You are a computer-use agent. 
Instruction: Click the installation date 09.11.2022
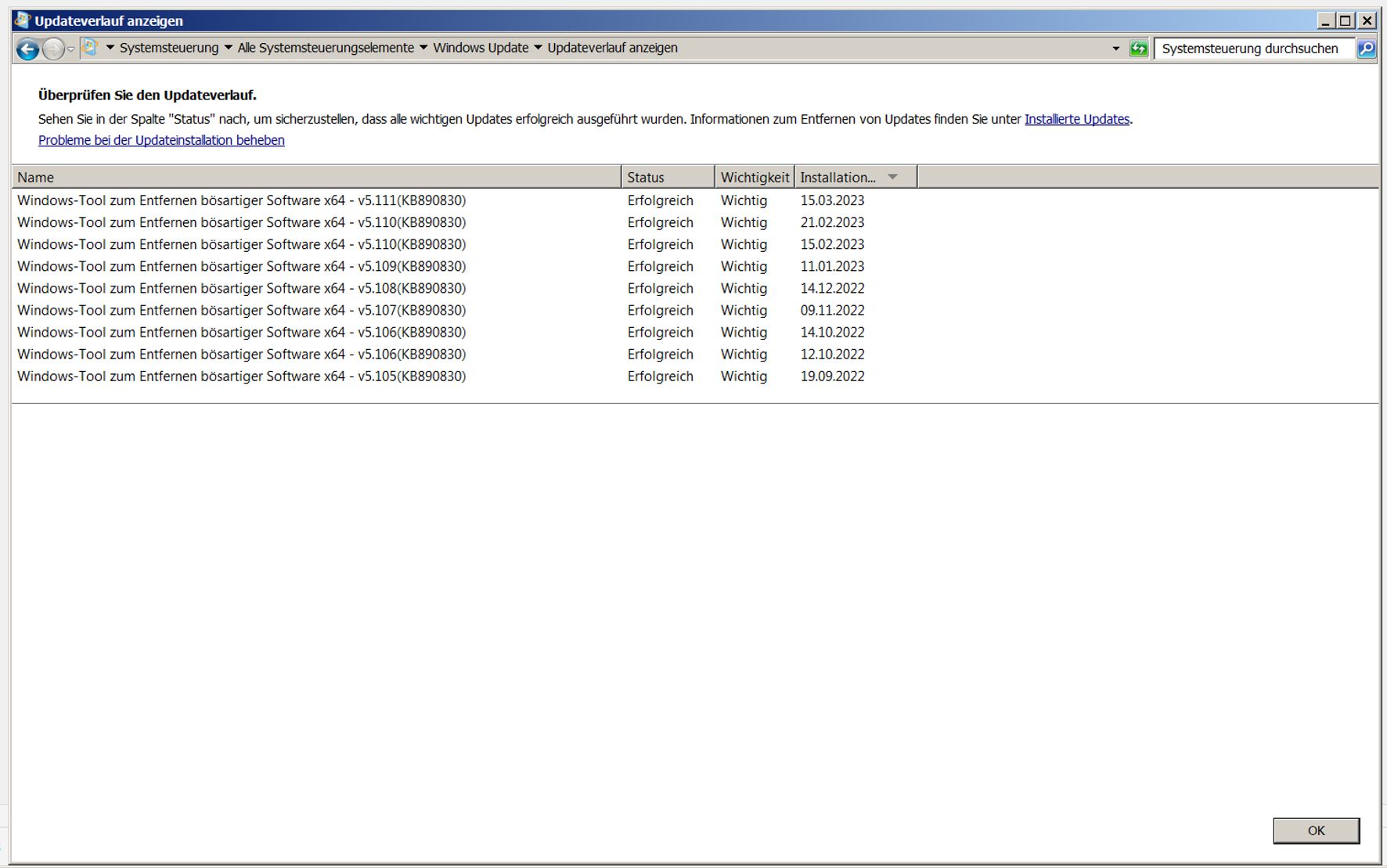pyautogui.click(x=832, y=310)
